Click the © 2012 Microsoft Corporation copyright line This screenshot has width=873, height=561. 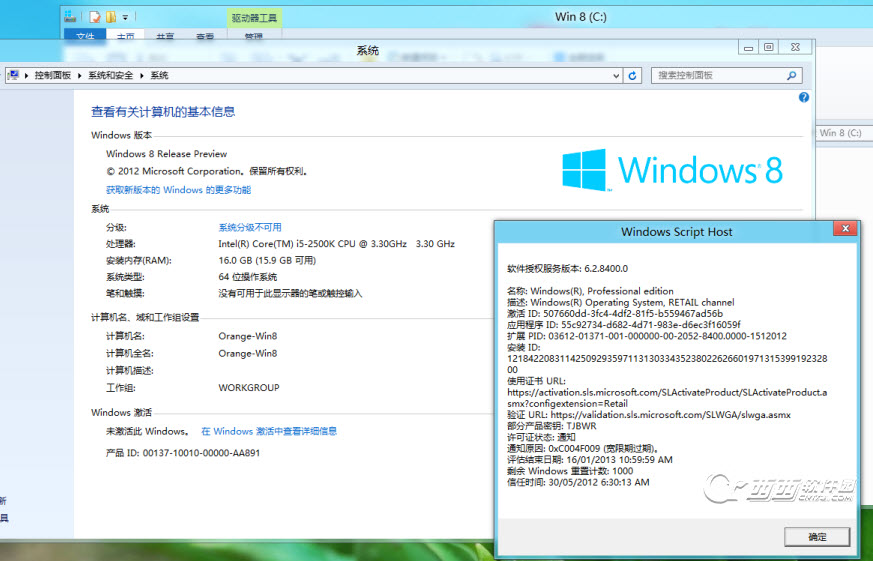207,171
